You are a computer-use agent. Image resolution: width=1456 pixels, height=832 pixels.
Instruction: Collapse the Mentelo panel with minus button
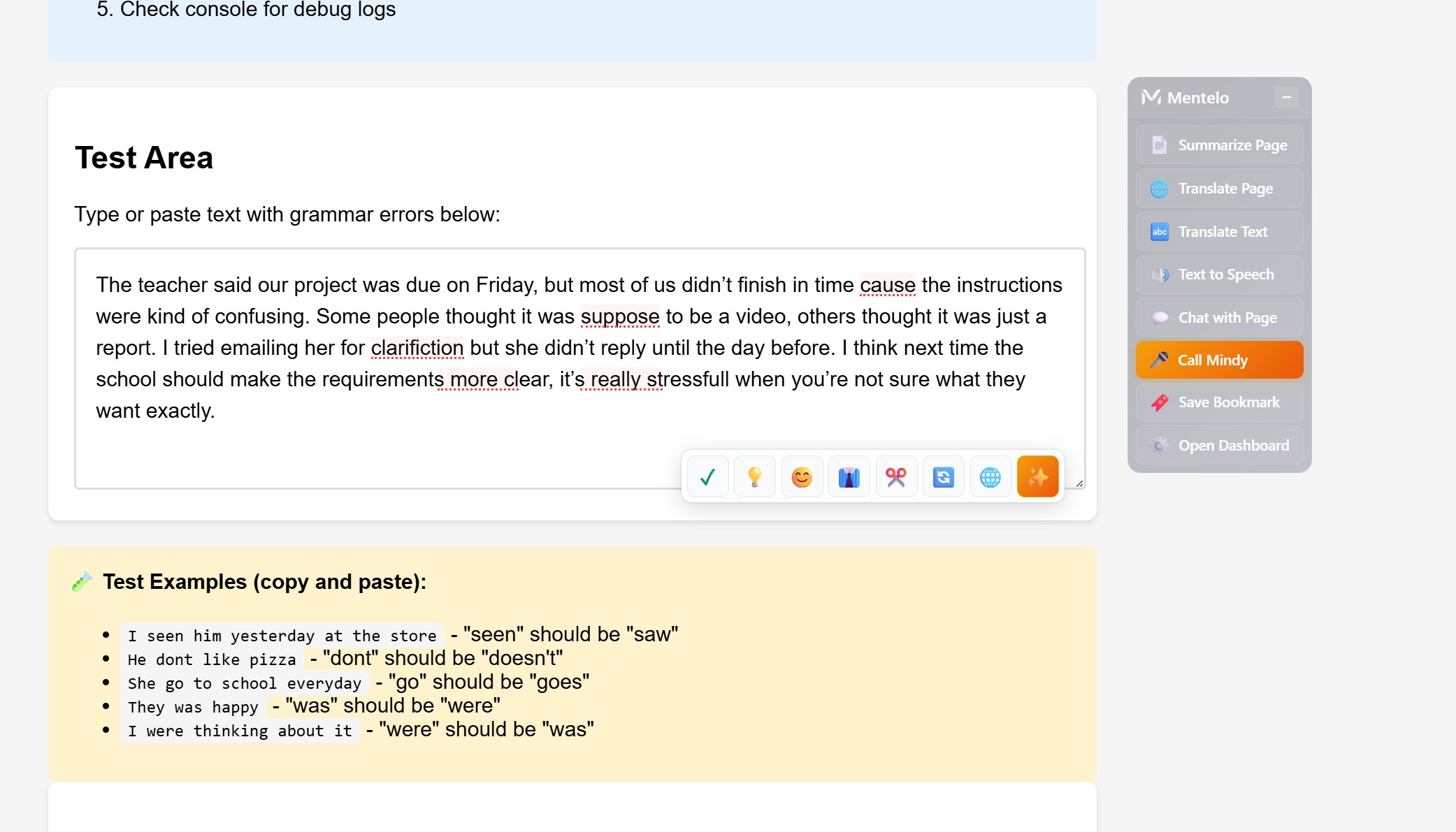(1285, 98)
